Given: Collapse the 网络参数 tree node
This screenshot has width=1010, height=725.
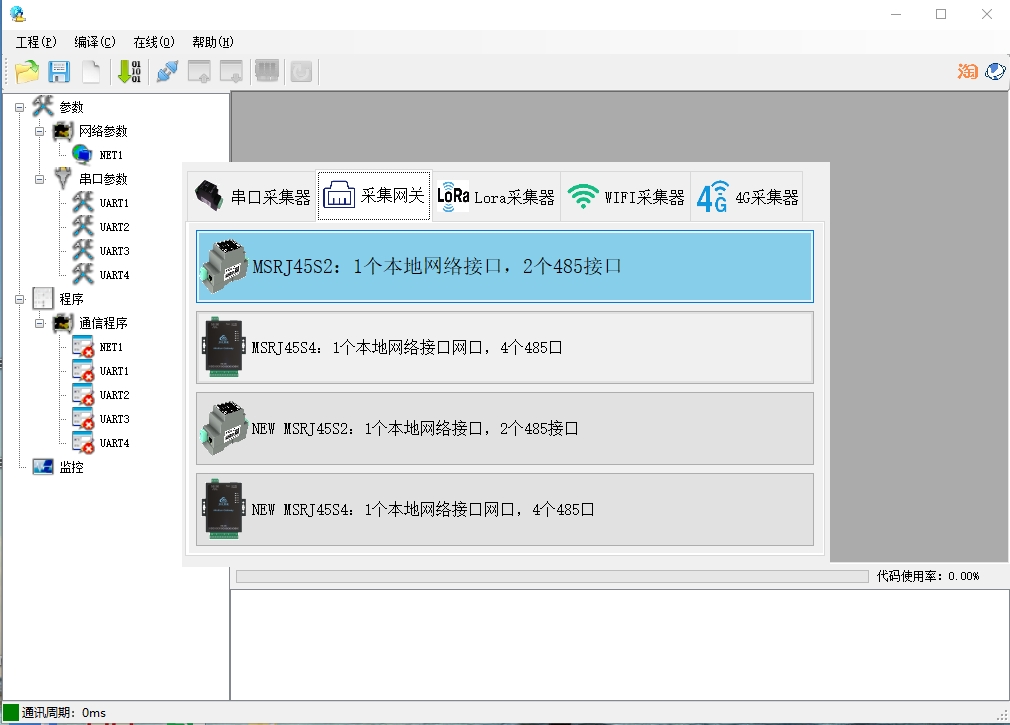Looking at the screenshot, I should 40,131.
